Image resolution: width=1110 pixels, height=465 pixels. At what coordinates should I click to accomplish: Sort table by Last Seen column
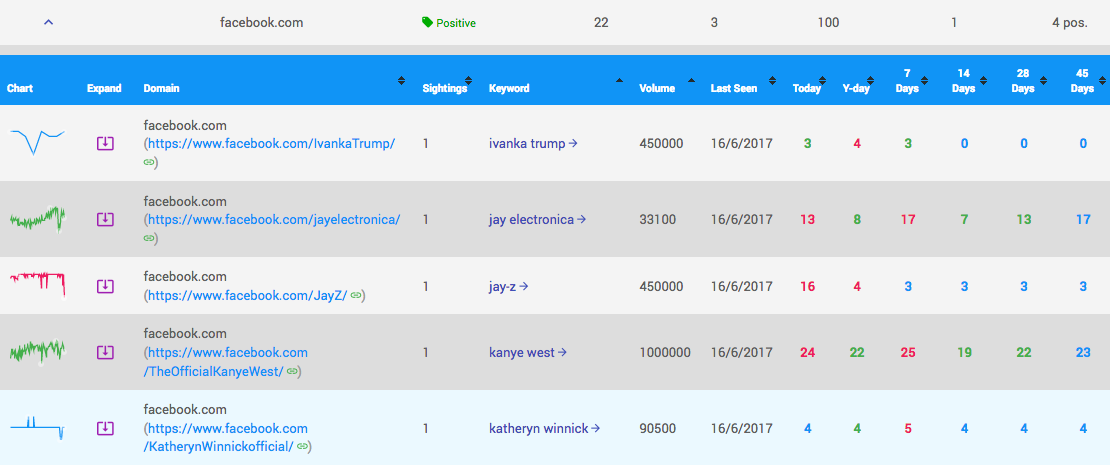pyautogui.click(x=772, y=80)
